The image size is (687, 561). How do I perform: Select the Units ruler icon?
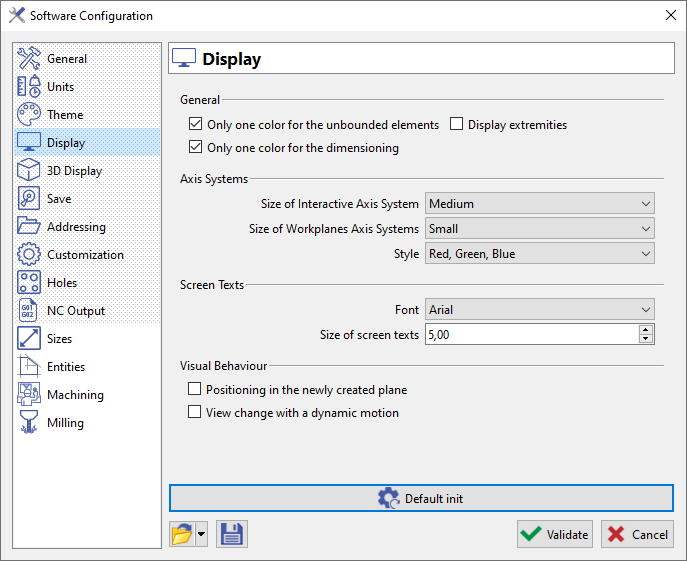29,87
